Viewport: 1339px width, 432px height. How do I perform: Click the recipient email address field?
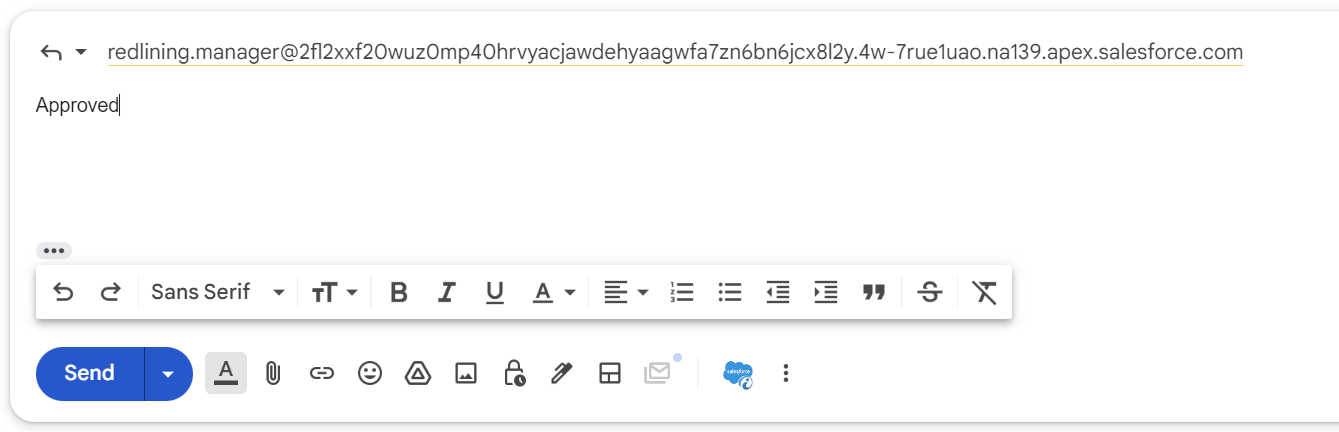click(675, 52)
